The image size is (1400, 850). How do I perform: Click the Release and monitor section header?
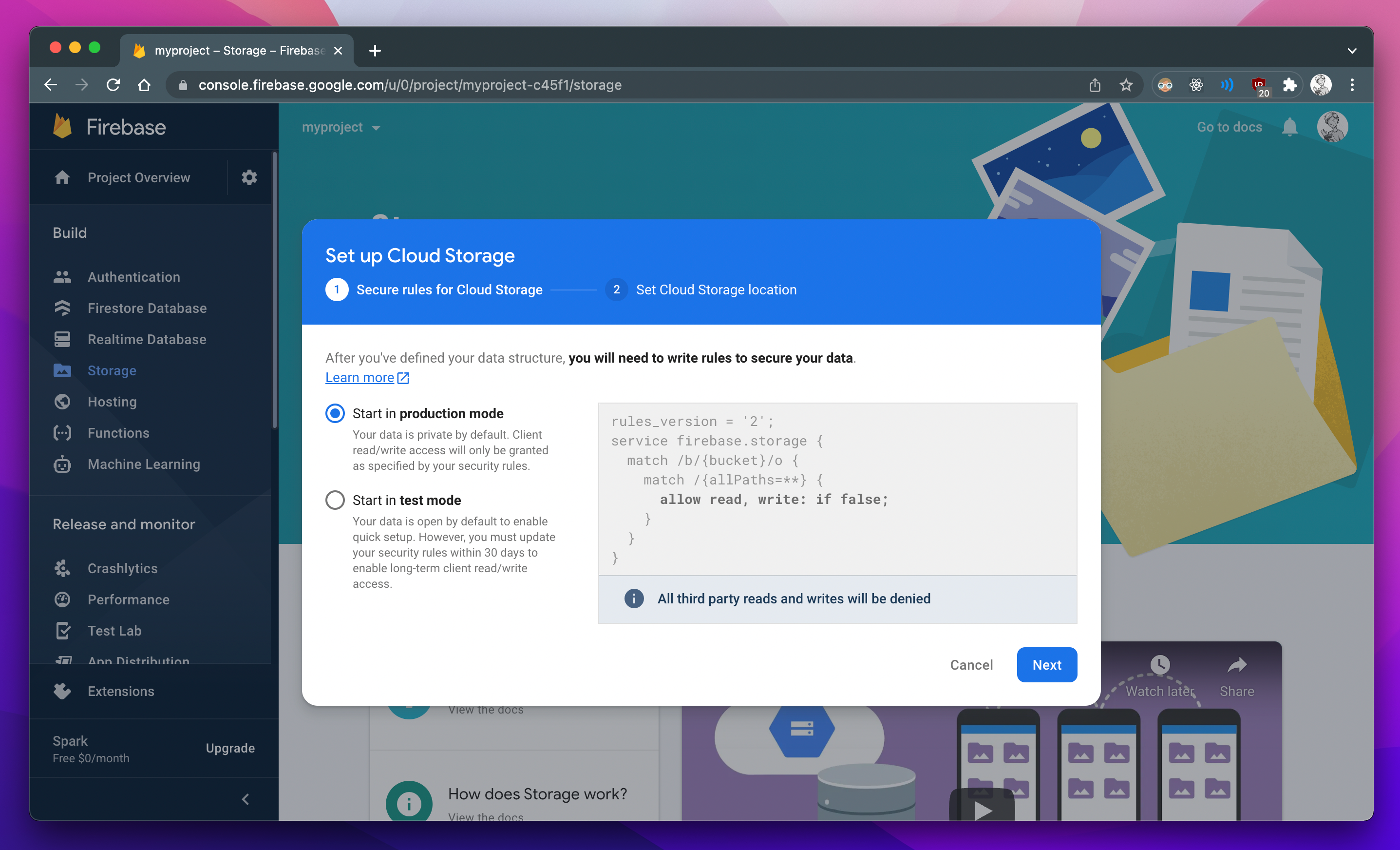coord(124,524)
